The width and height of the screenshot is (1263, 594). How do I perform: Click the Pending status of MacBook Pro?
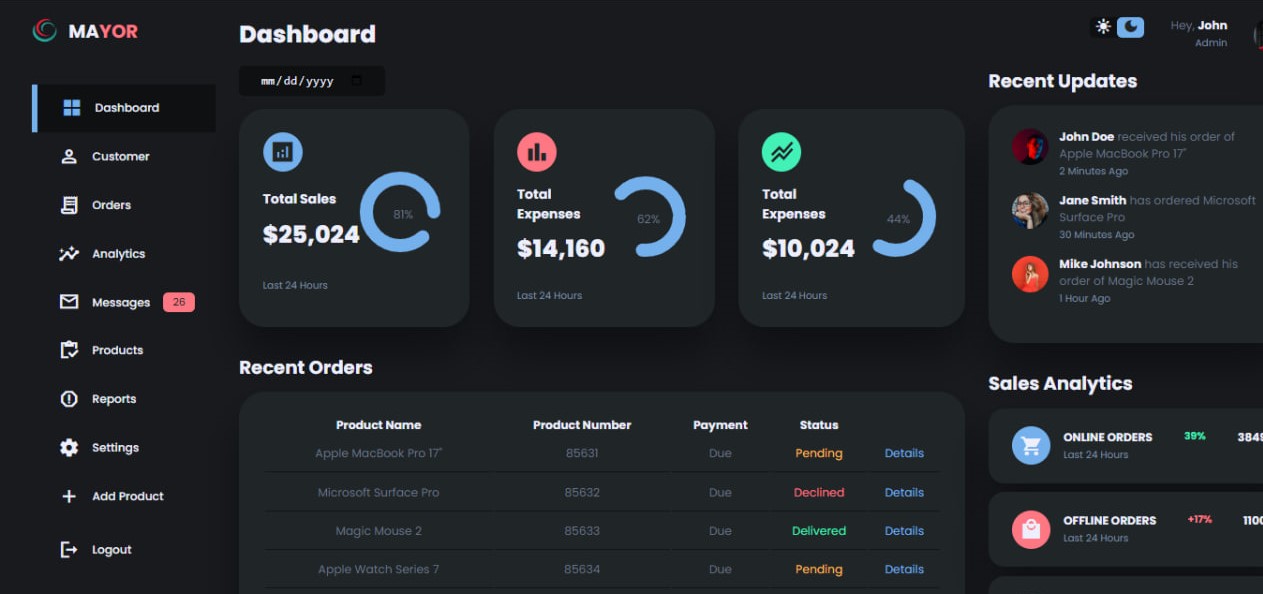pyautogui.click(x=819, y=453)
